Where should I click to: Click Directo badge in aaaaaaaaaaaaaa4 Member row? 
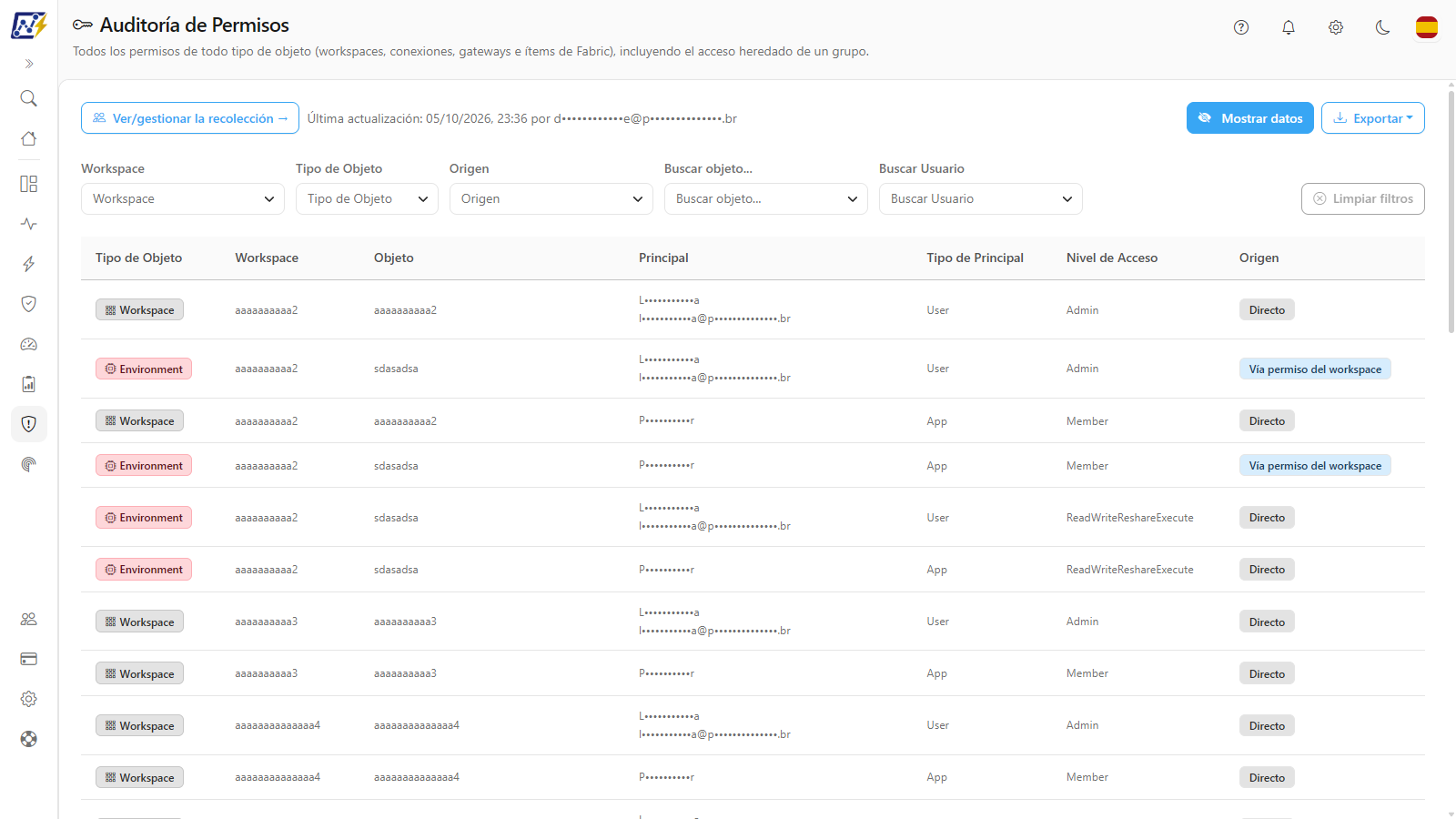click(x=1267, y=778)
